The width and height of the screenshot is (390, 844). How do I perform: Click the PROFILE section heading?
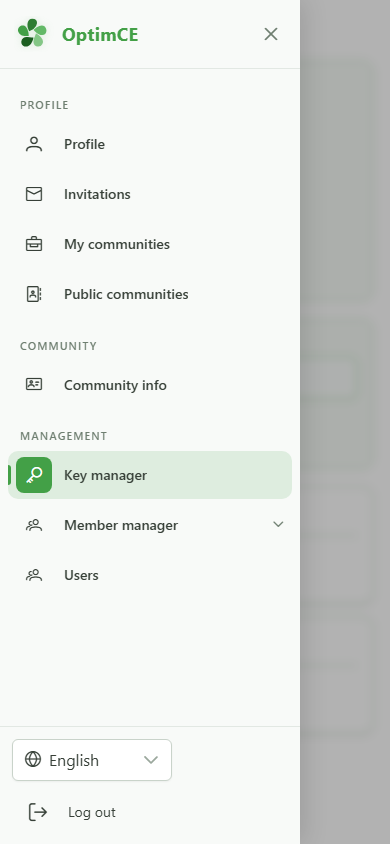click(44, 105)
